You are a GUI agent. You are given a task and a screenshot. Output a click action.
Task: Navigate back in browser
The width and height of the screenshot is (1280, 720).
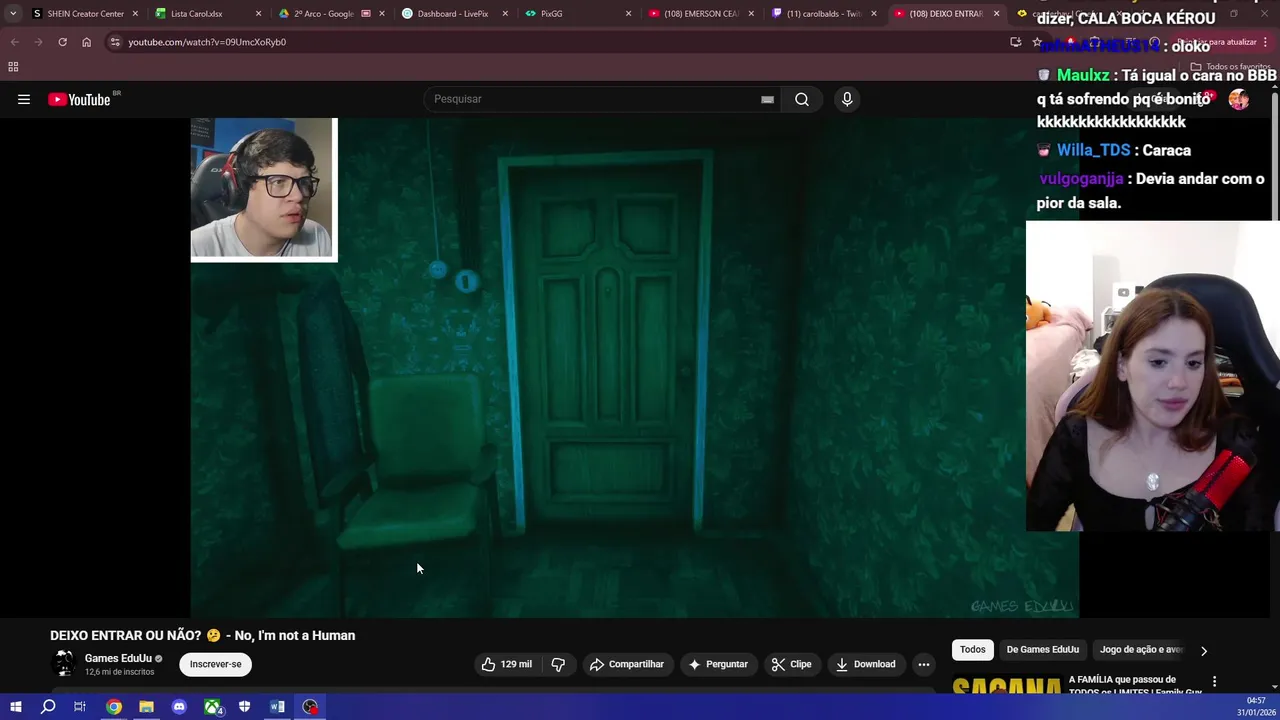pos(14,42)
